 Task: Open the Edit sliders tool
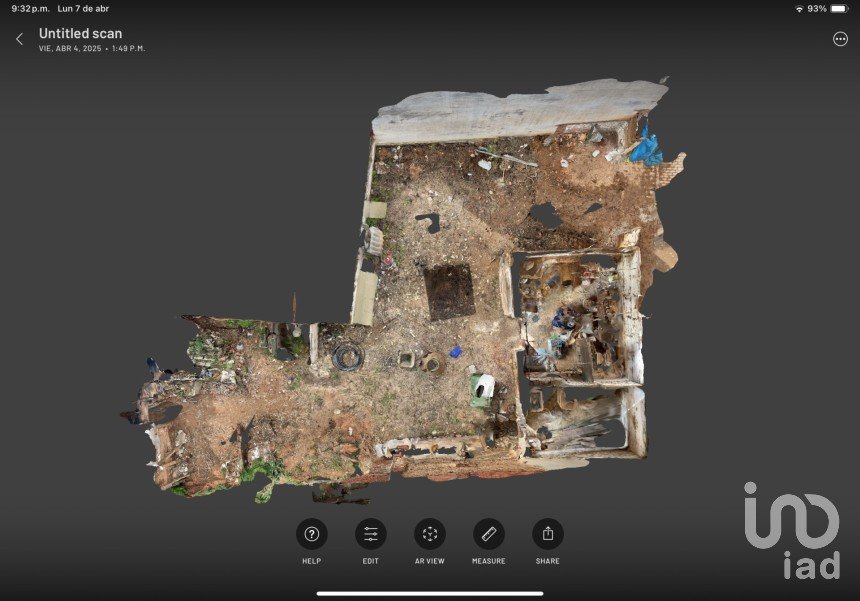[371, 534]
